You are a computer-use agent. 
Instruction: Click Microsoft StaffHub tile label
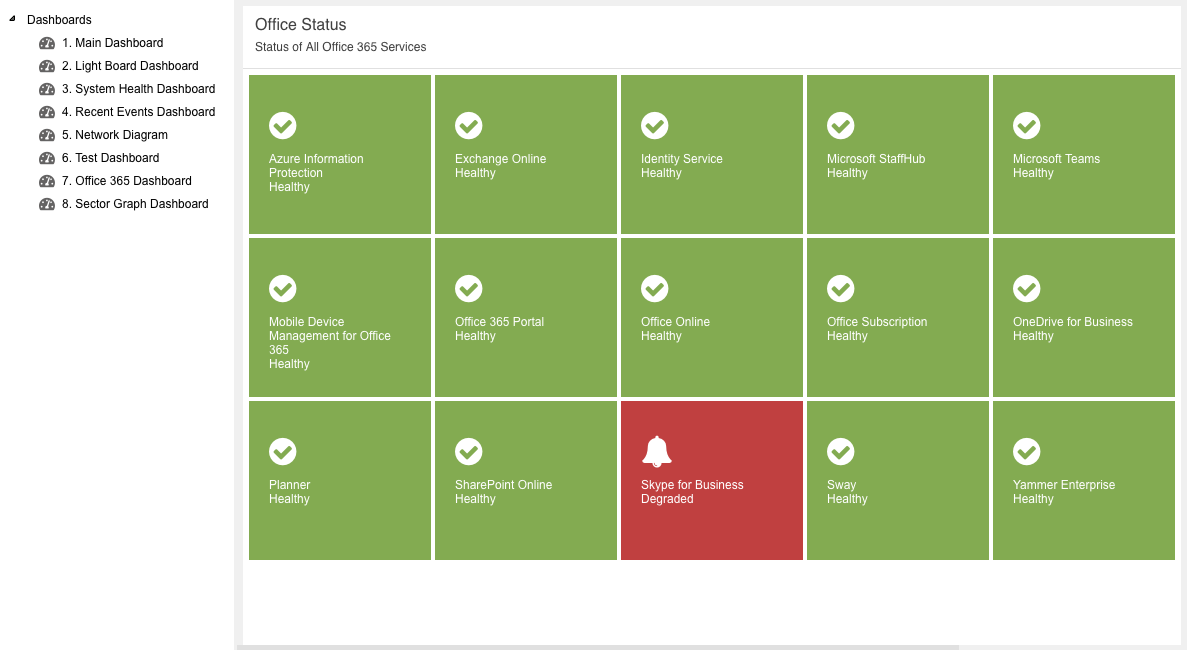click(x=876, y=159)
